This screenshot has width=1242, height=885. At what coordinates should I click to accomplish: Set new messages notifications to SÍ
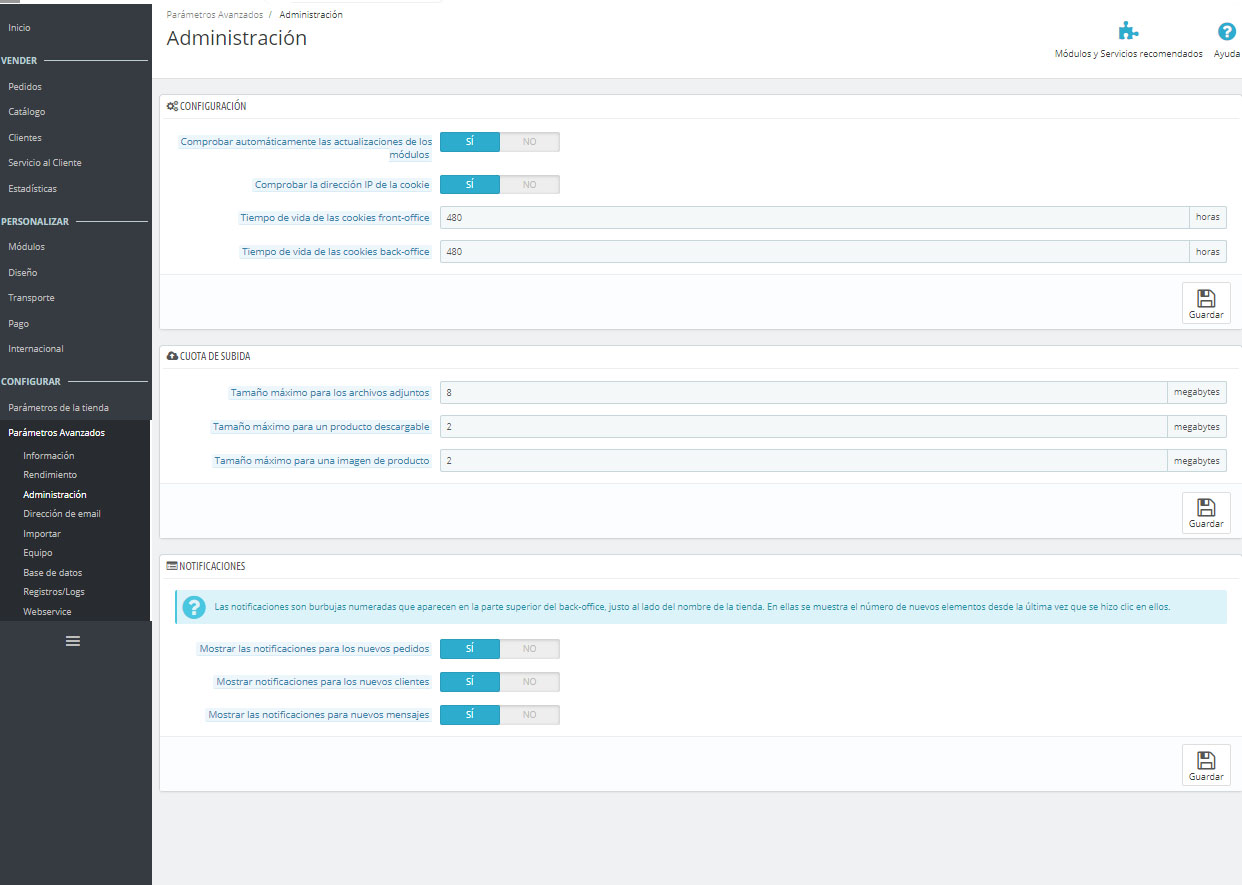coord(470,715)
